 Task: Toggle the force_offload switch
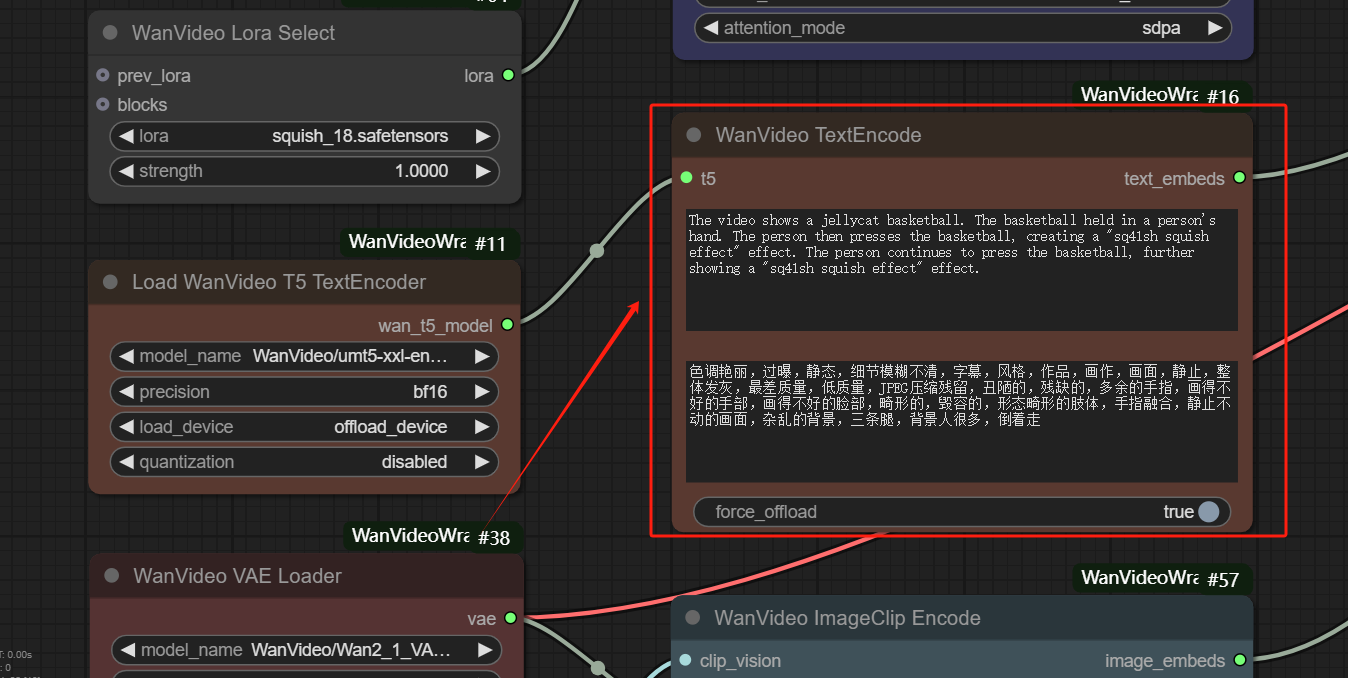coord(962,512)
